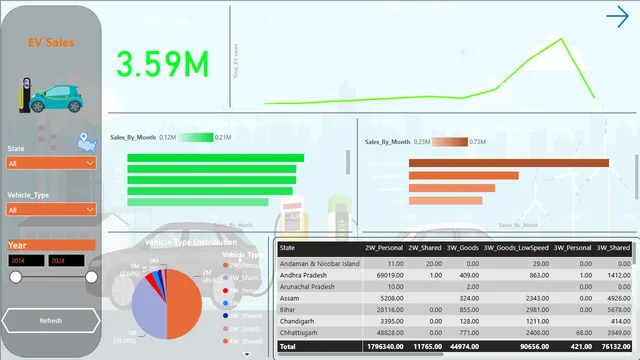Sort by 3W_Goods_LowSpeed column header

516,248
